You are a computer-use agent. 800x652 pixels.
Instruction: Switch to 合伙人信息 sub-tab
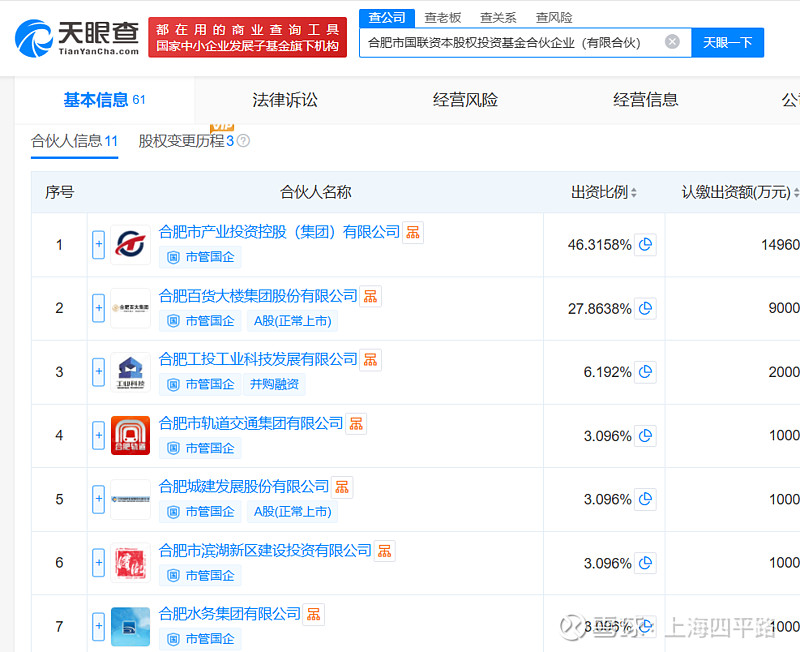(x=74, y=141)
